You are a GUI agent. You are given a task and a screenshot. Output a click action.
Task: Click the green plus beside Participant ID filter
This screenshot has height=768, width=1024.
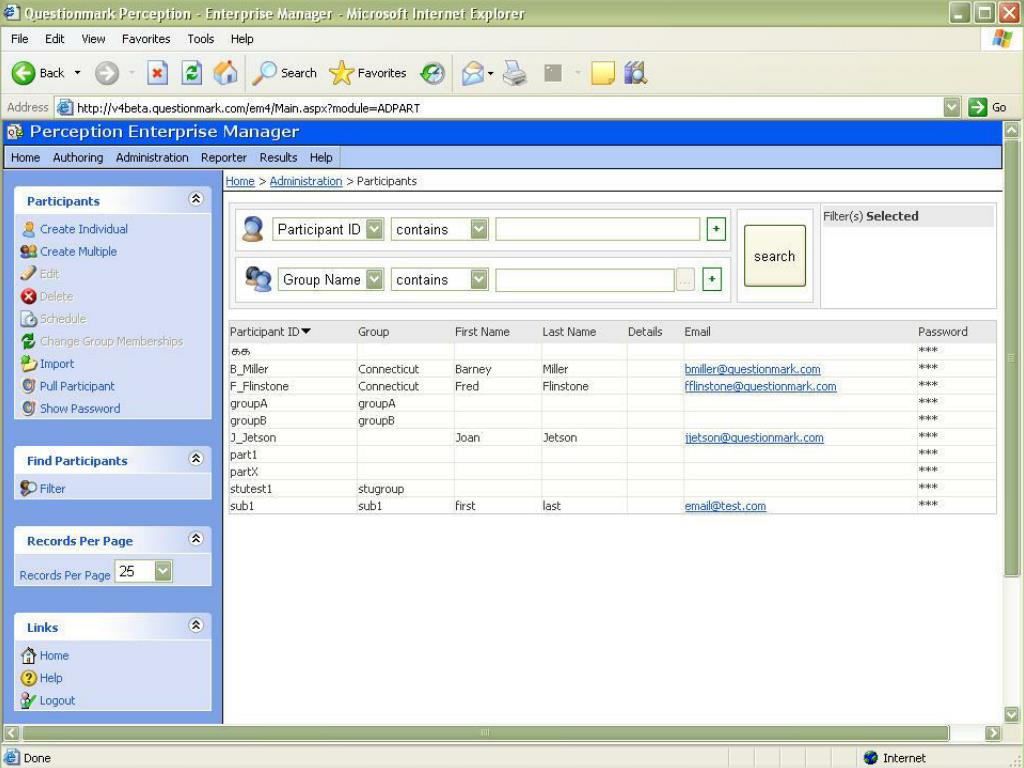(x=716, y=229)
